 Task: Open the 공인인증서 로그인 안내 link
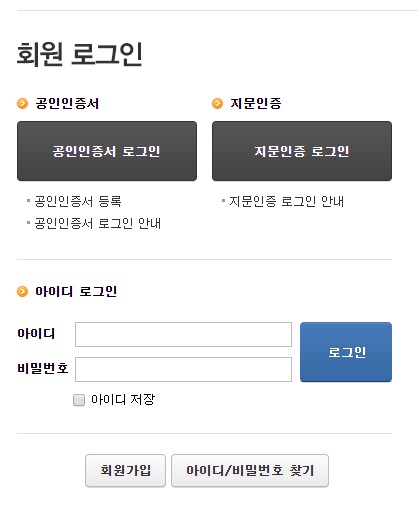(98, 223)
